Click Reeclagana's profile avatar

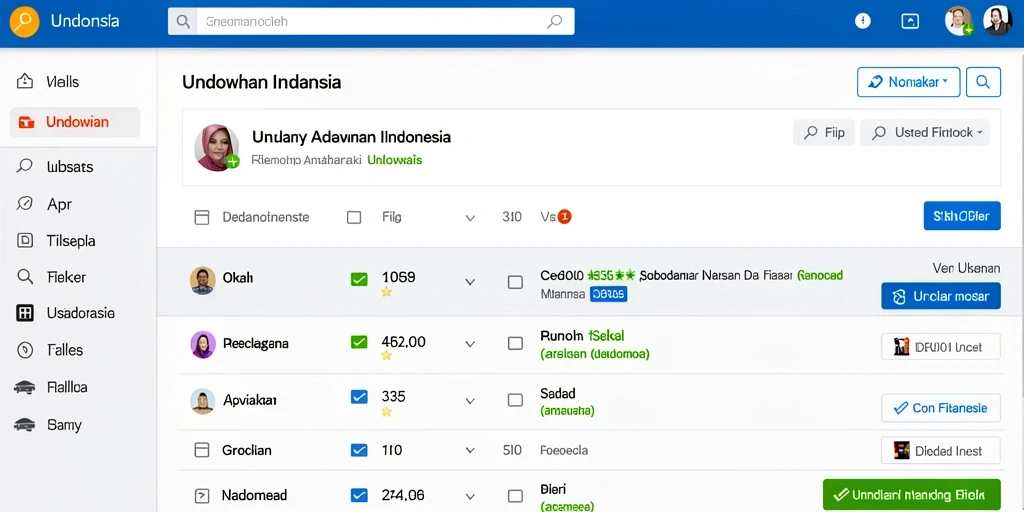[x=203, y=344]
